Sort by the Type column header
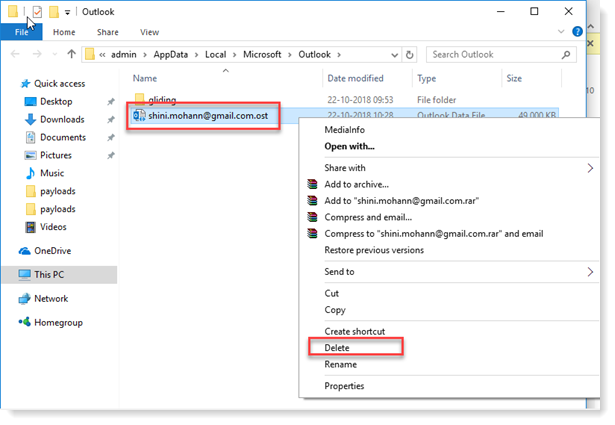This screenshot has width=615, height=425. 426,78
